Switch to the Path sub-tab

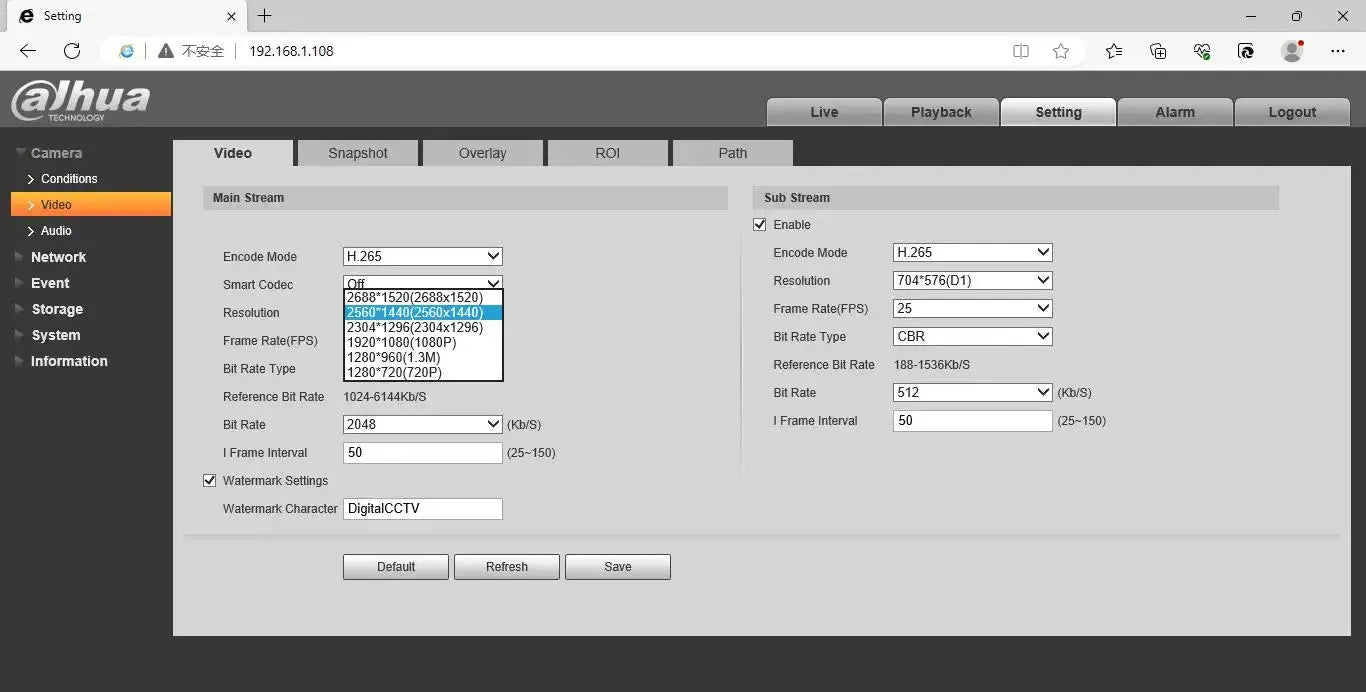[x=733, y=153]
